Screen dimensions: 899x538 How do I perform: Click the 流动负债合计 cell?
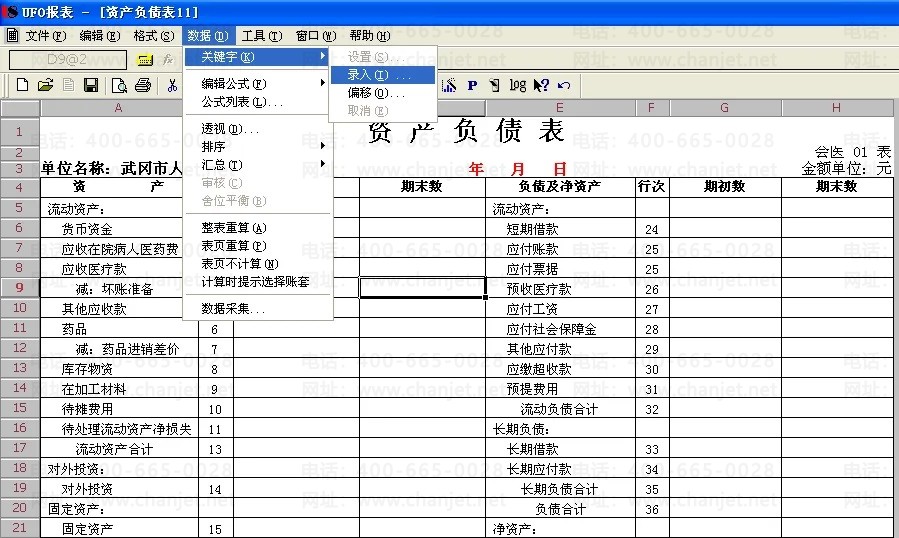tap(559, 410)
